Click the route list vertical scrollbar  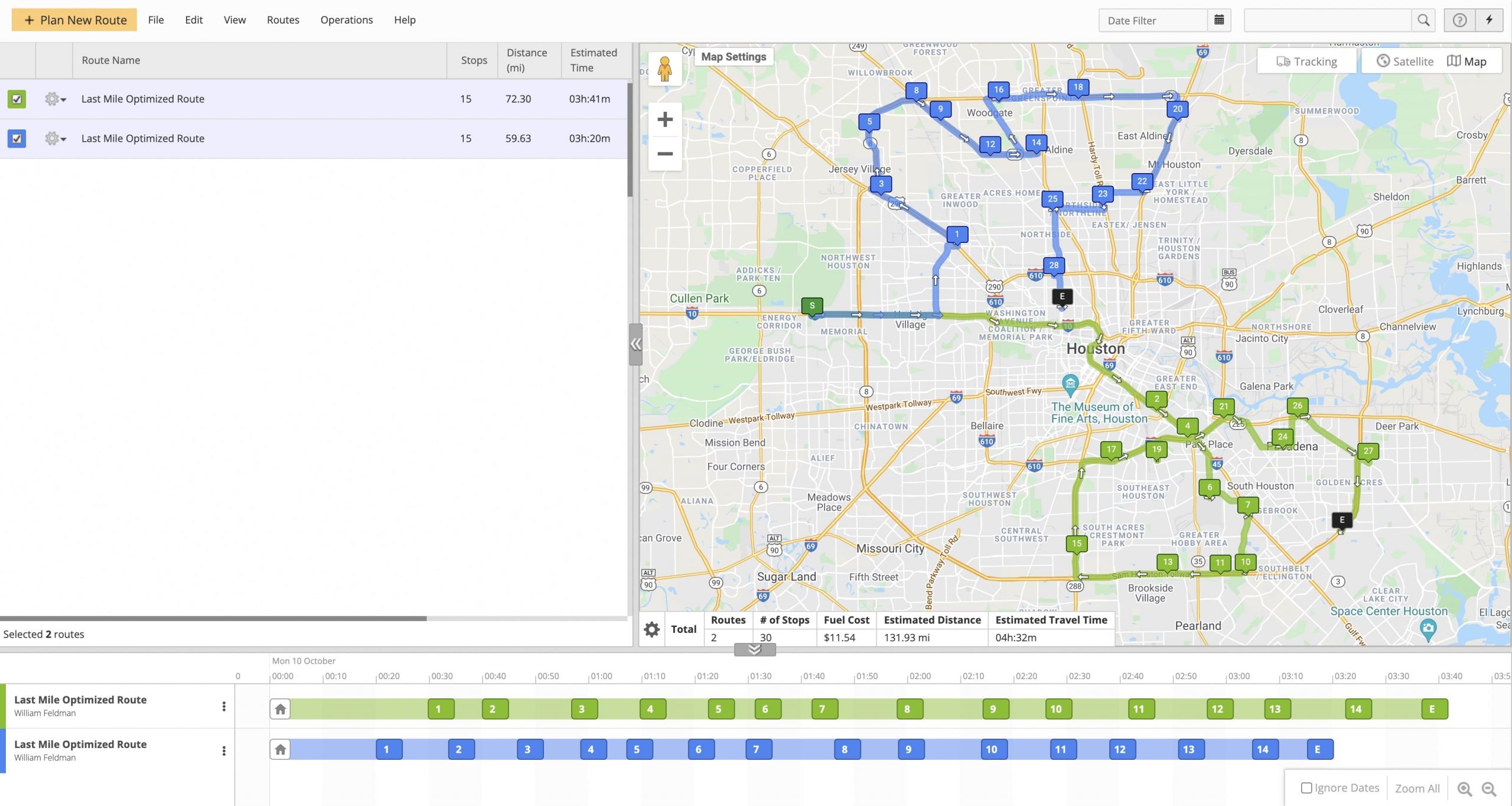coord(630,139)
